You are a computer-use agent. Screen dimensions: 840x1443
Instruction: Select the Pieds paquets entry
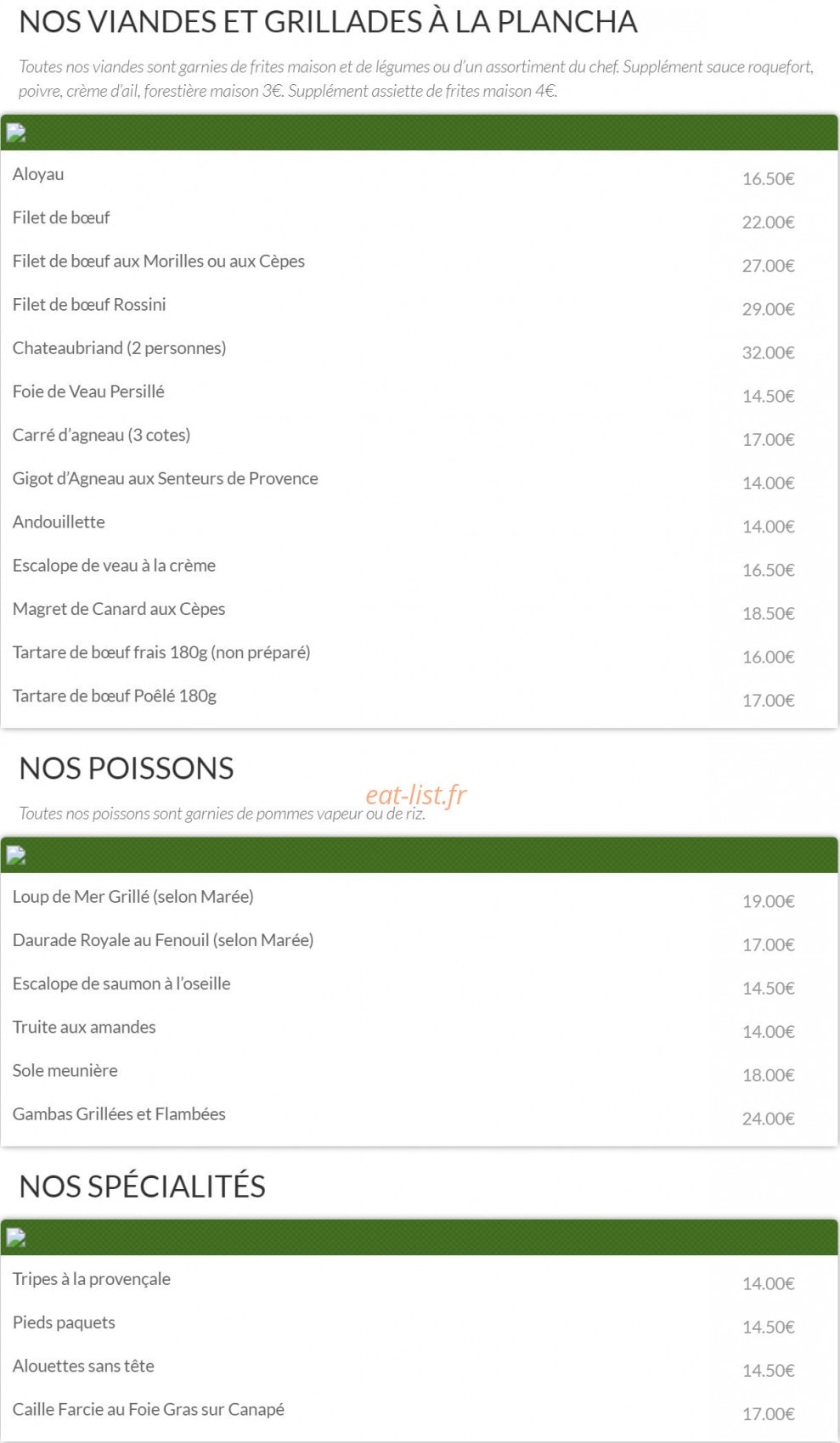pos(64,1323)
